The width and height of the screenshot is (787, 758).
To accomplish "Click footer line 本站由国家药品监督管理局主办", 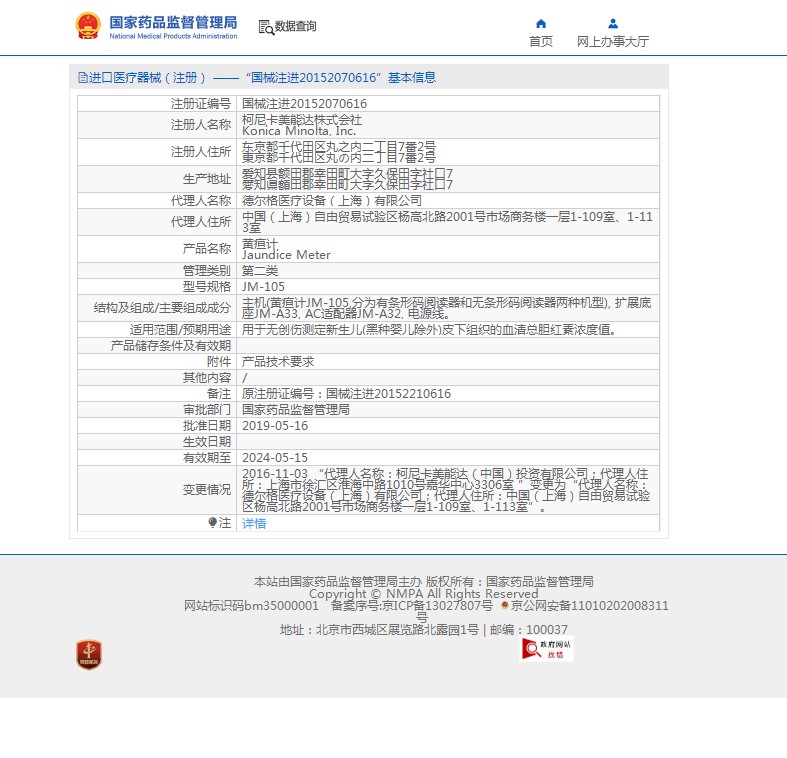I will [337, 582].
